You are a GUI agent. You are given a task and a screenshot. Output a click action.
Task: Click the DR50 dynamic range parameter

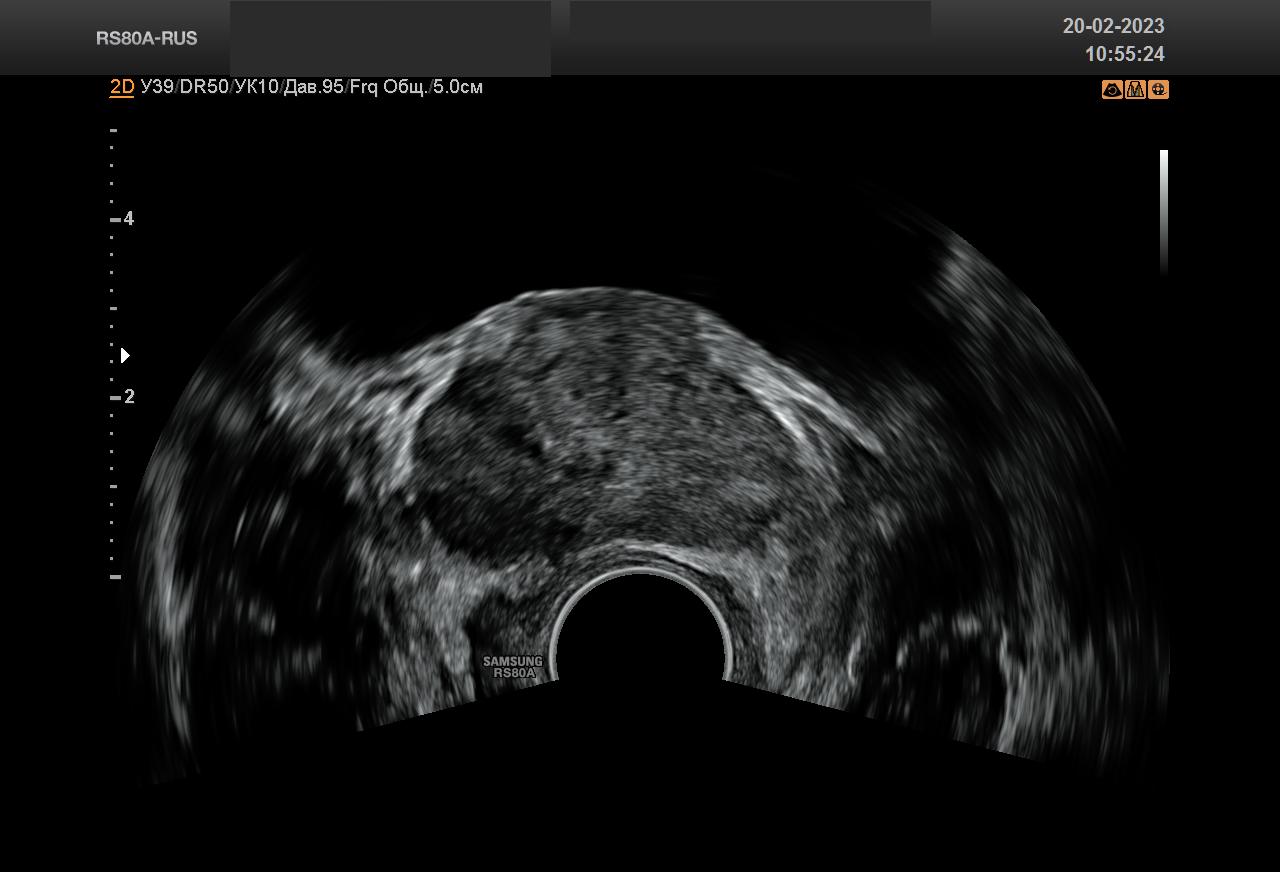[x=204, y=87]
